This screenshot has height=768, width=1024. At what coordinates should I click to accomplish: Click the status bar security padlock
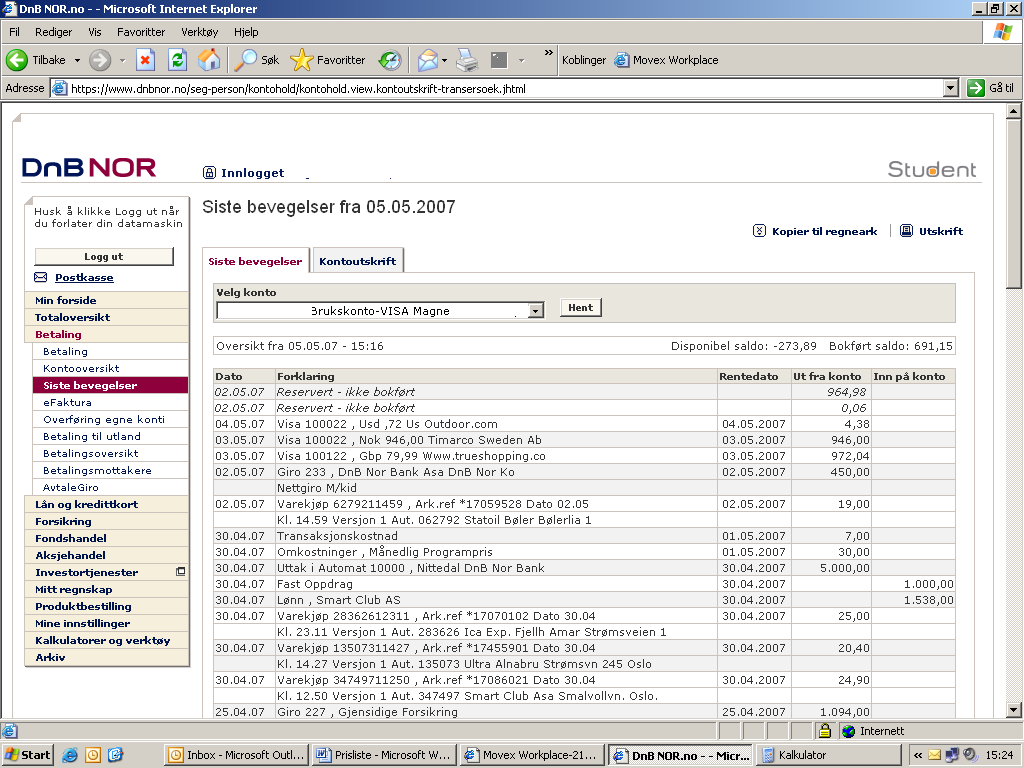(x=825, y=731)
